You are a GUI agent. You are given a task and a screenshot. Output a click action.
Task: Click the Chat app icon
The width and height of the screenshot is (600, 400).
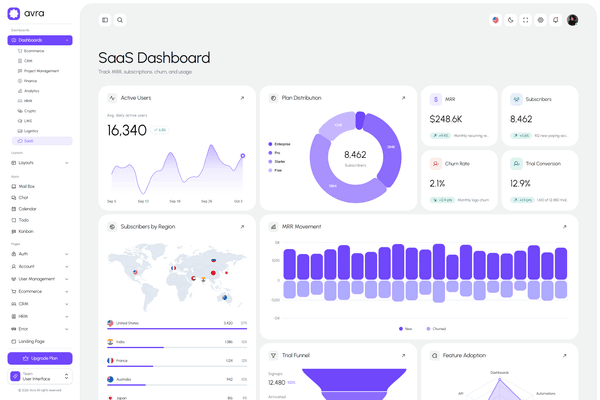[x=14, y=198]
